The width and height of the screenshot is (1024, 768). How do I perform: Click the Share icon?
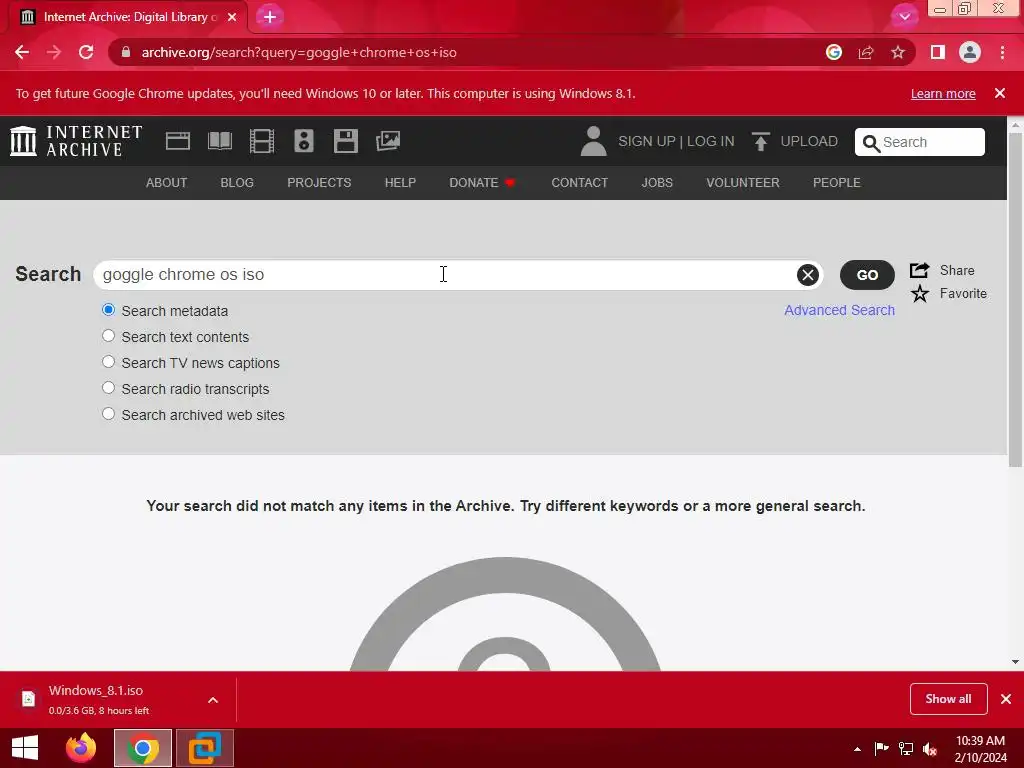[x=920, y=270]
